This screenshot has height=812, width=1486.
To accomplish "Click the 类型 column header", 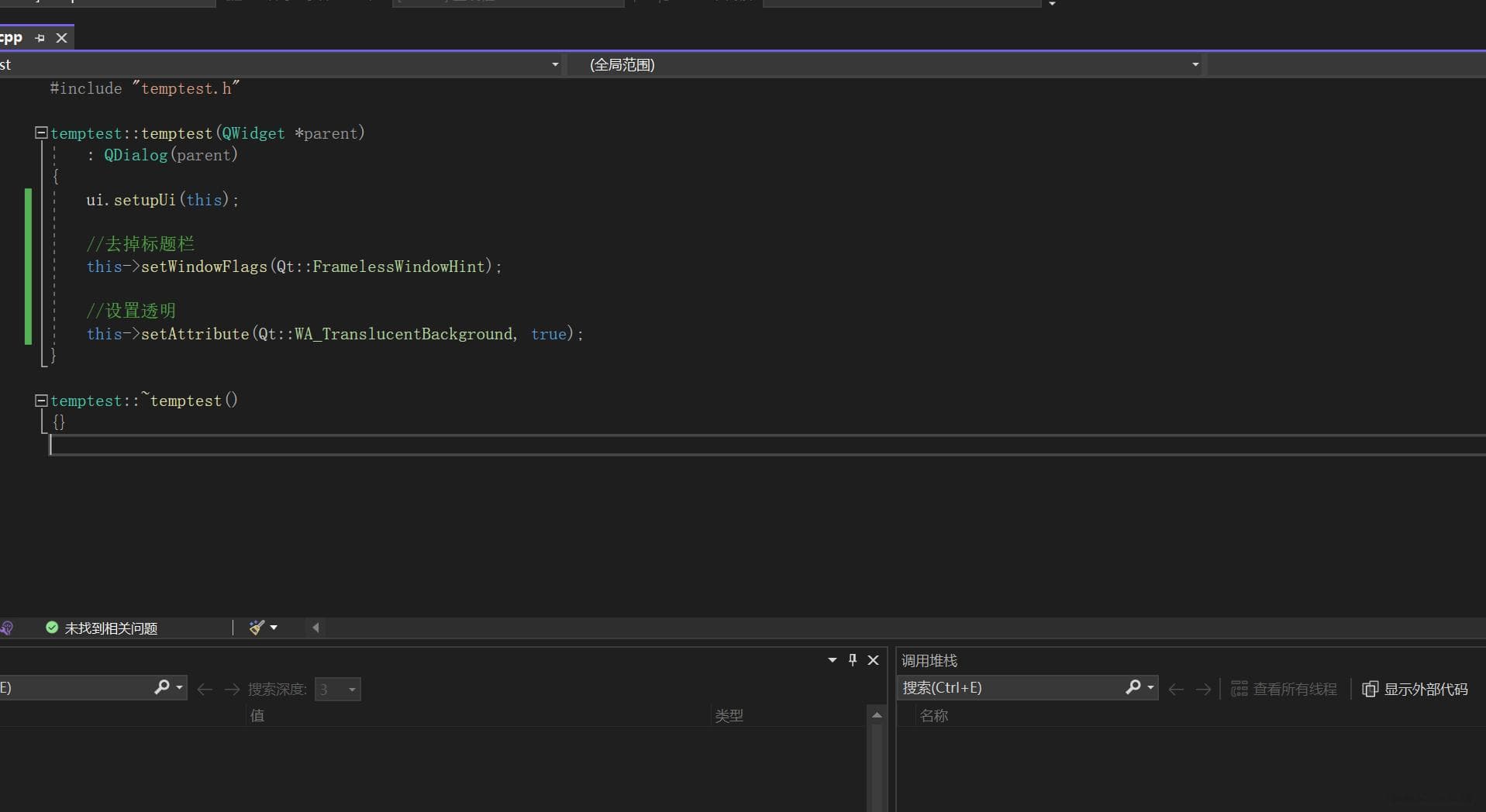I will tap(729, 715).
